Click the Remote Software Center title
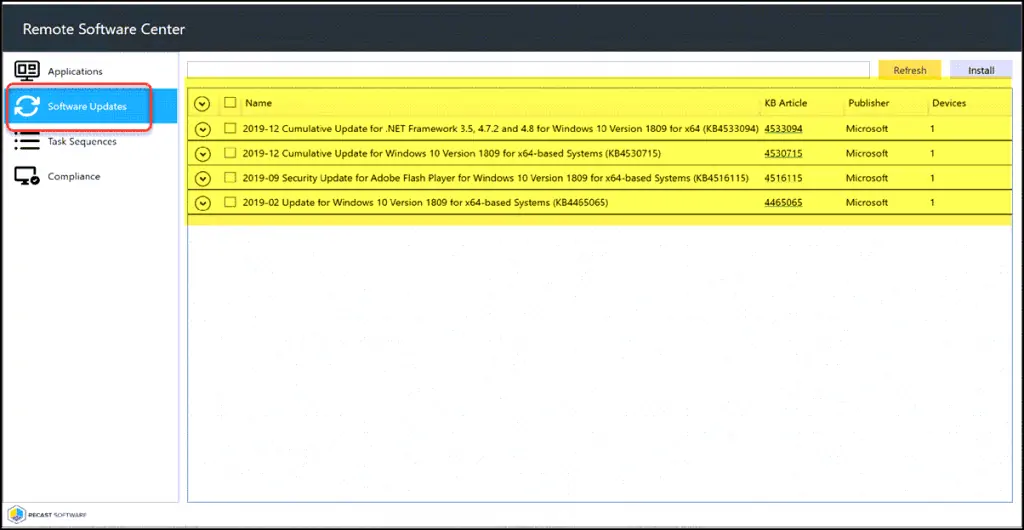1024x530 pixels. 104,29
